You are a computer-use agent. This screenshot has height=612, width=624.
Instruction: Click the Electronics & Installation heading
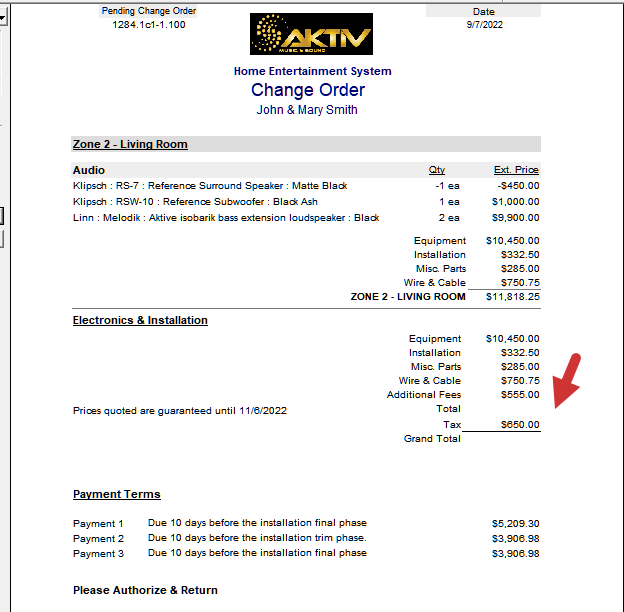(x=140, y=320)
